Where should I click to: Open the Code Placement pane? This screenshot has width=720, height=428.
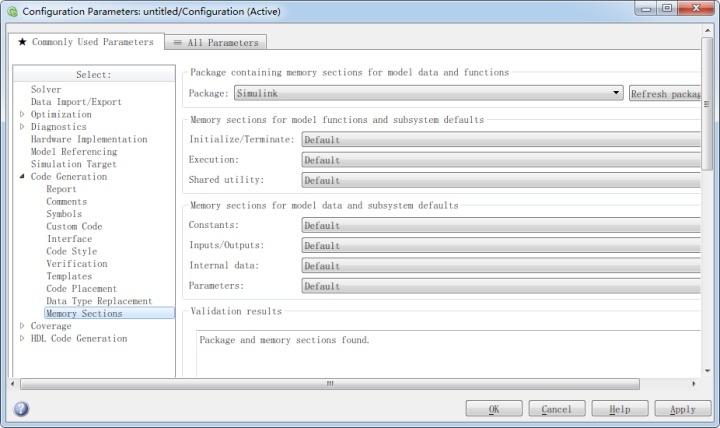[81, 288]
